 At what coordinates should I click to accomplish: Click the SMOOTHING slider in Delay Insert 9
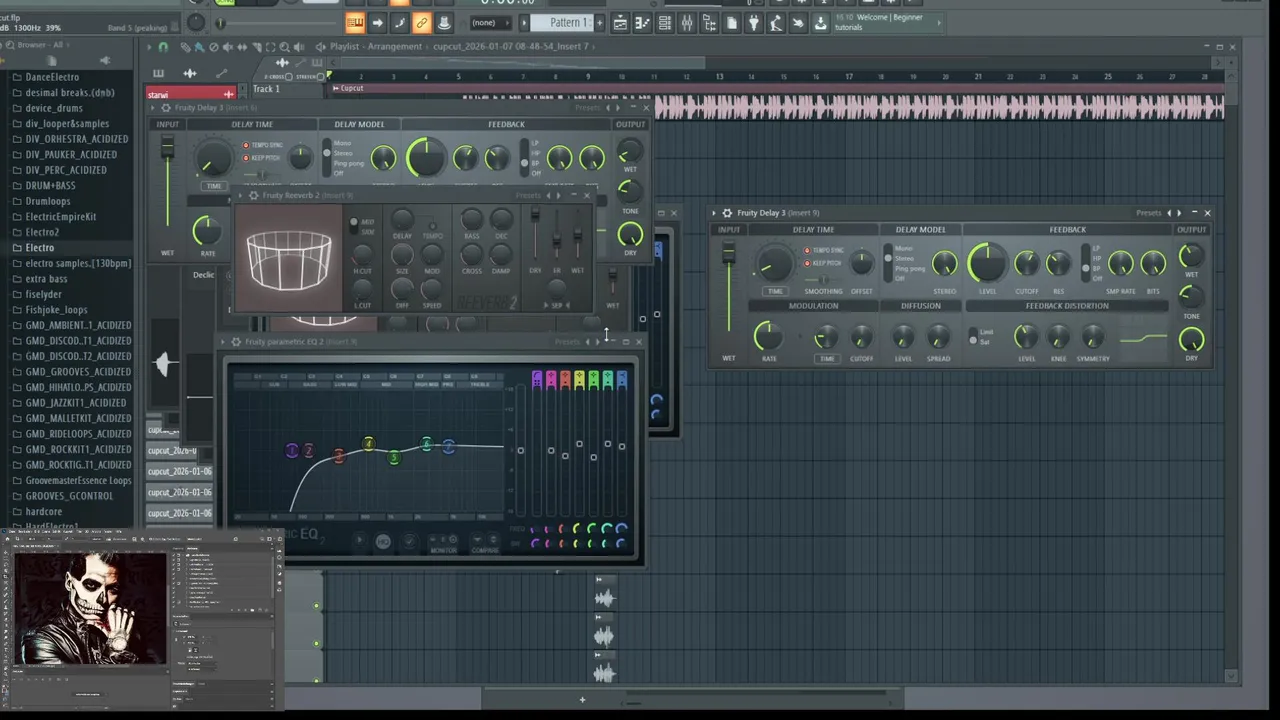pos(823,281)
